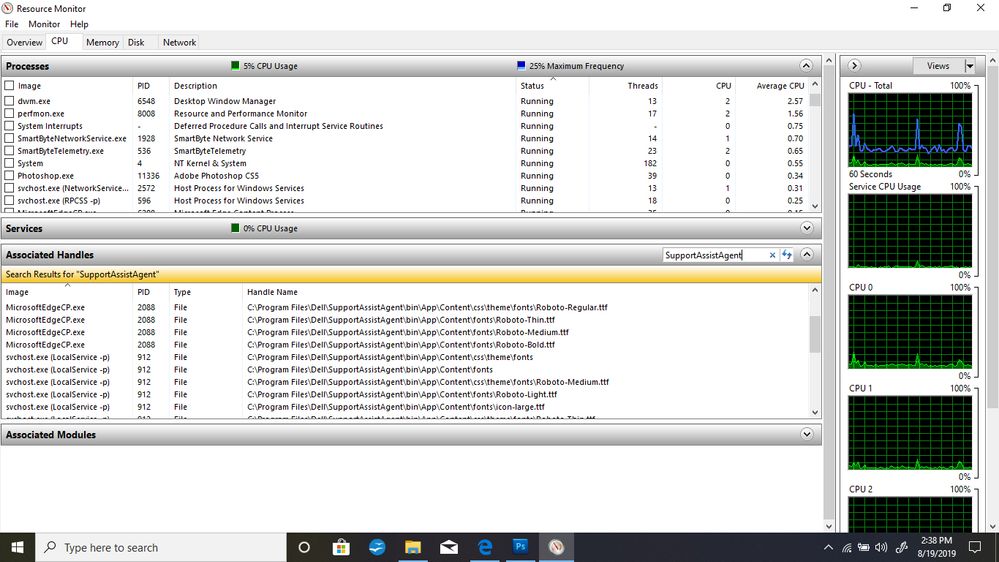Toggle the select-all Image header checkbox
This screenshot has width=999, height=562.
coord(10,86)
